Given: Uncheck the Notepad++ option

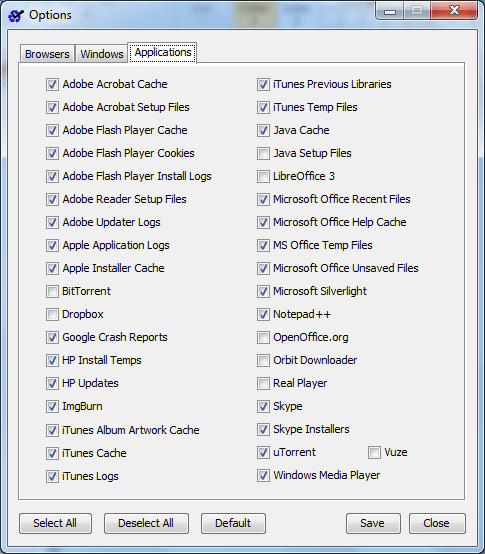Looking at the screenshot, I should pos(263,315).
